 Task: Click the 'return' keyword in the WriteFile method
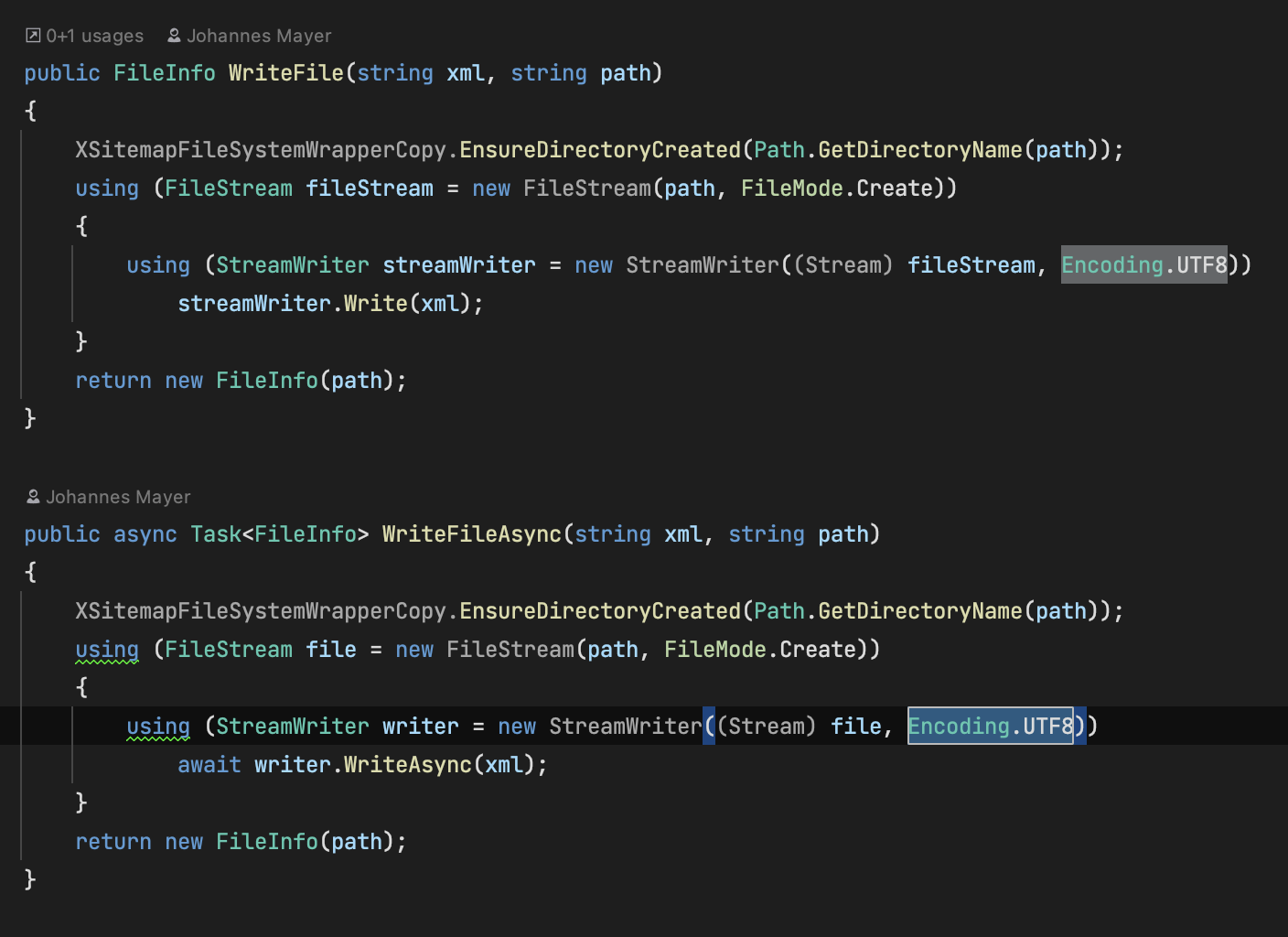[113, 381]
